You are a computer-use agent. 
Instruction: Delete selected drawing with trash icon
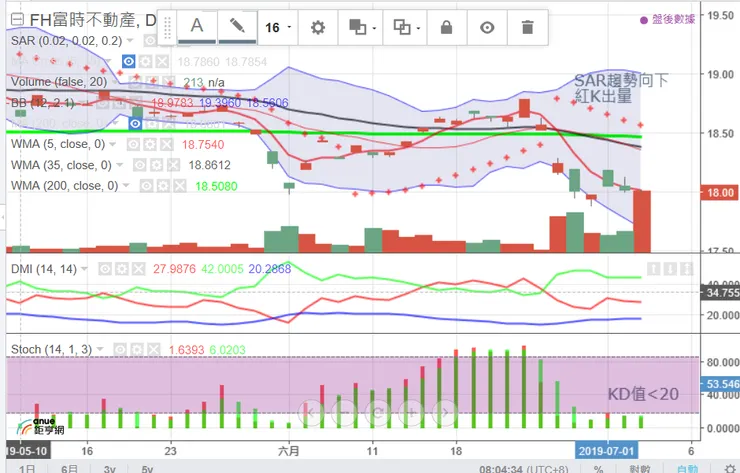point(528,27)
